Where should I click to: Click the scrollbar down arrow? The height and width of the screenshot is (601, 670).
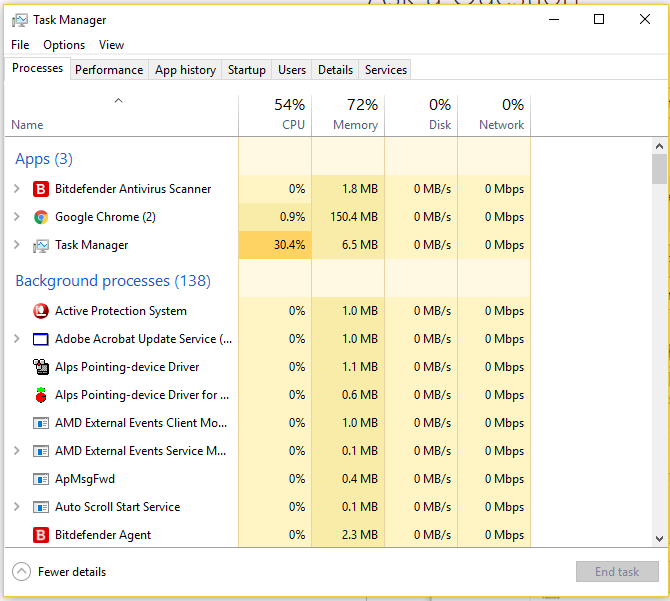659,539
